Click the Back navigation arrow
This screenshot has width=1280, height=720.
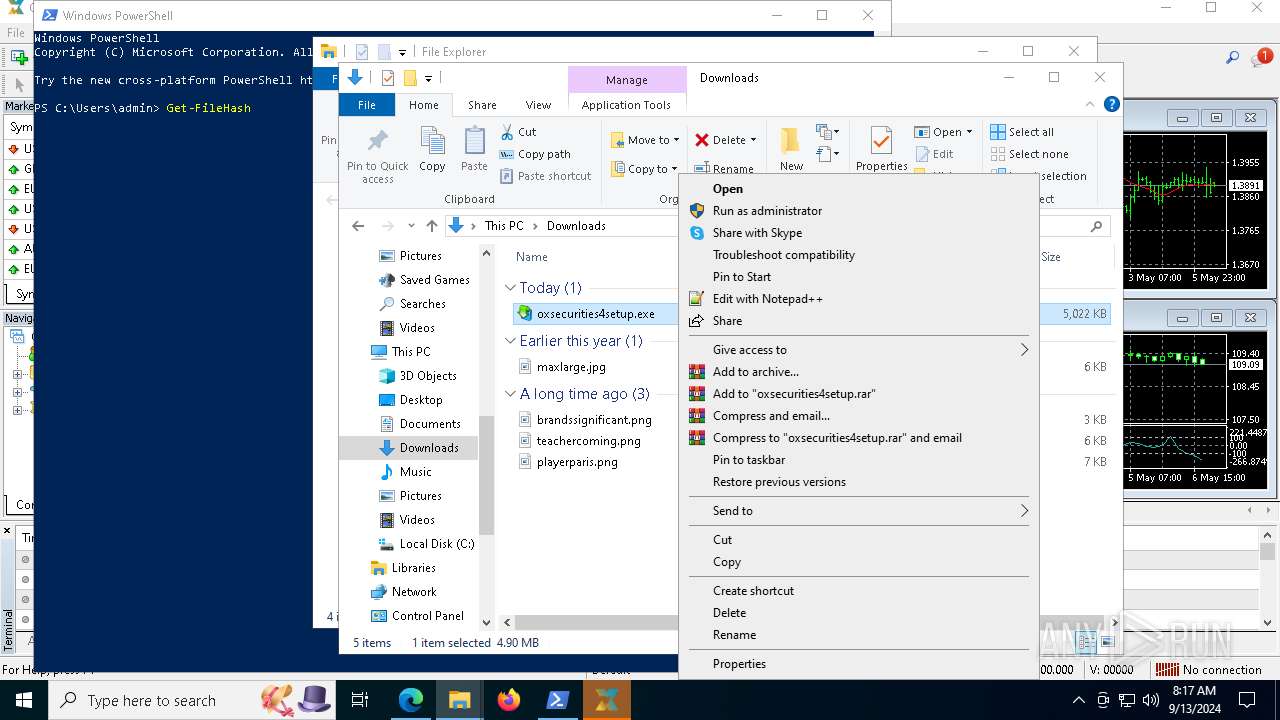point(358,226)
